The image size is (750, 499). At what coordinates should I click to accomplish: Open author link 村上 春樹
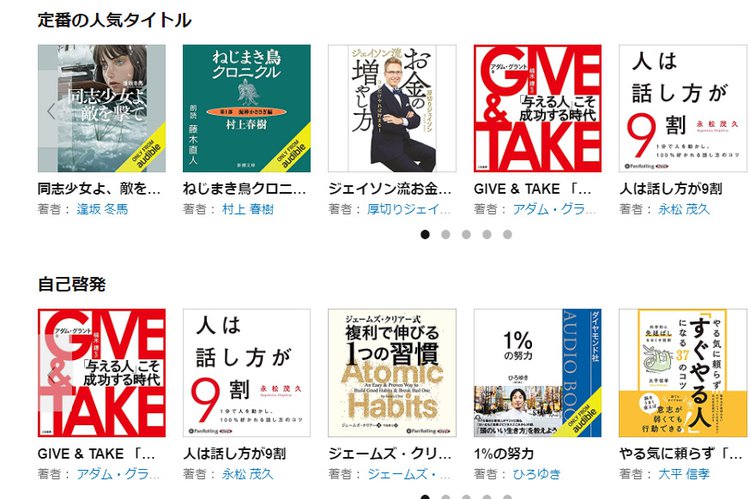click(x=248, y=209)
